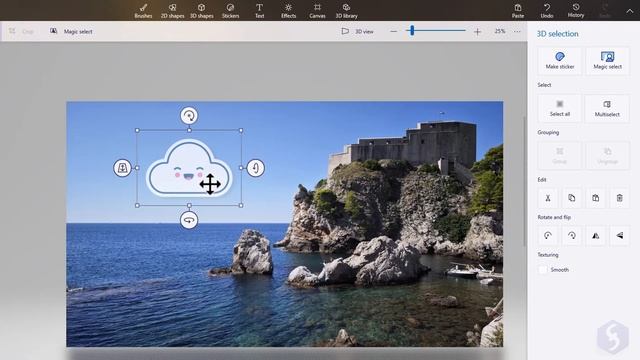Open the Brushes tool tab
The width and height of the screenshot is (640, 360).
pyautogui.click(x=143, y=11)
